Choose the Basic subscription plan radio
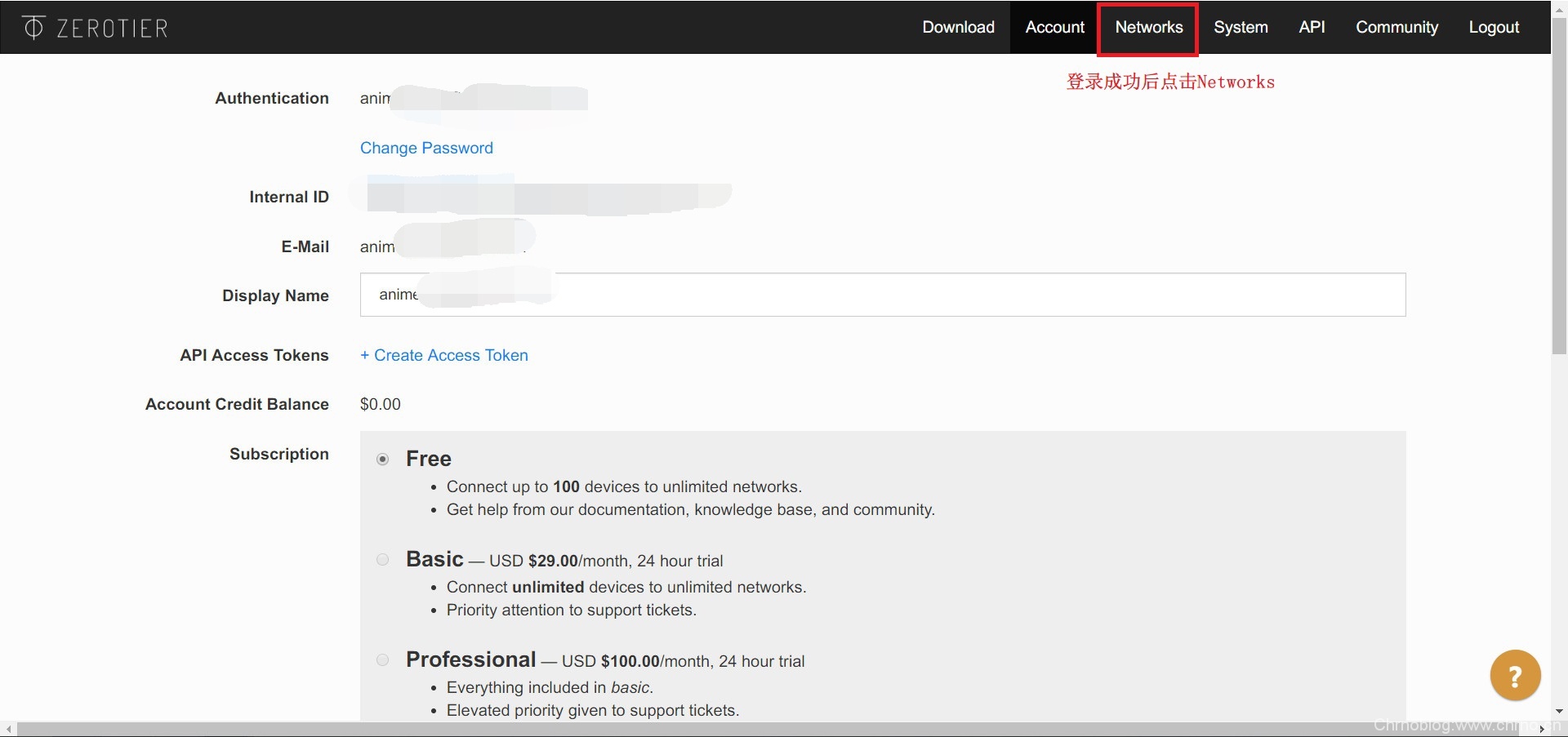The image size is (1568, 737). coord(382,560)
